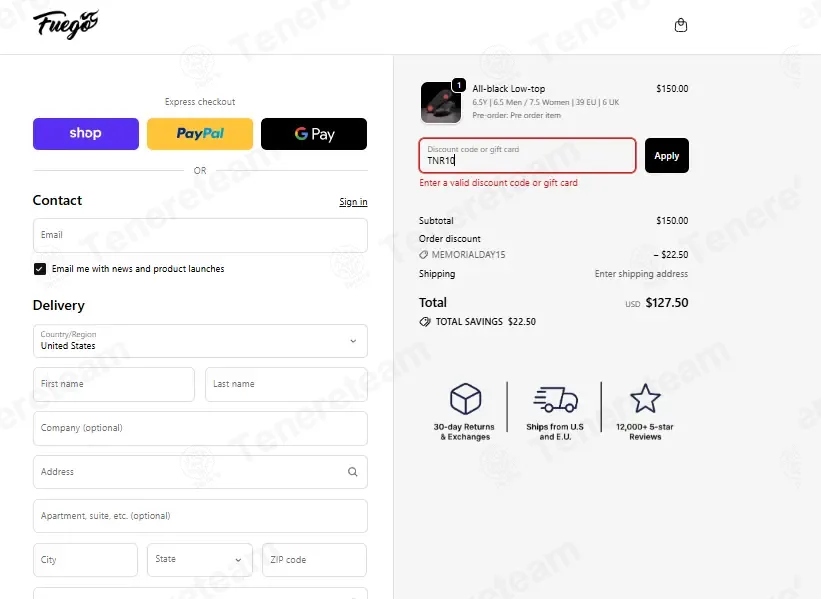
Task: Expand the Country/Region dropdown
Action: click(200, 341)
